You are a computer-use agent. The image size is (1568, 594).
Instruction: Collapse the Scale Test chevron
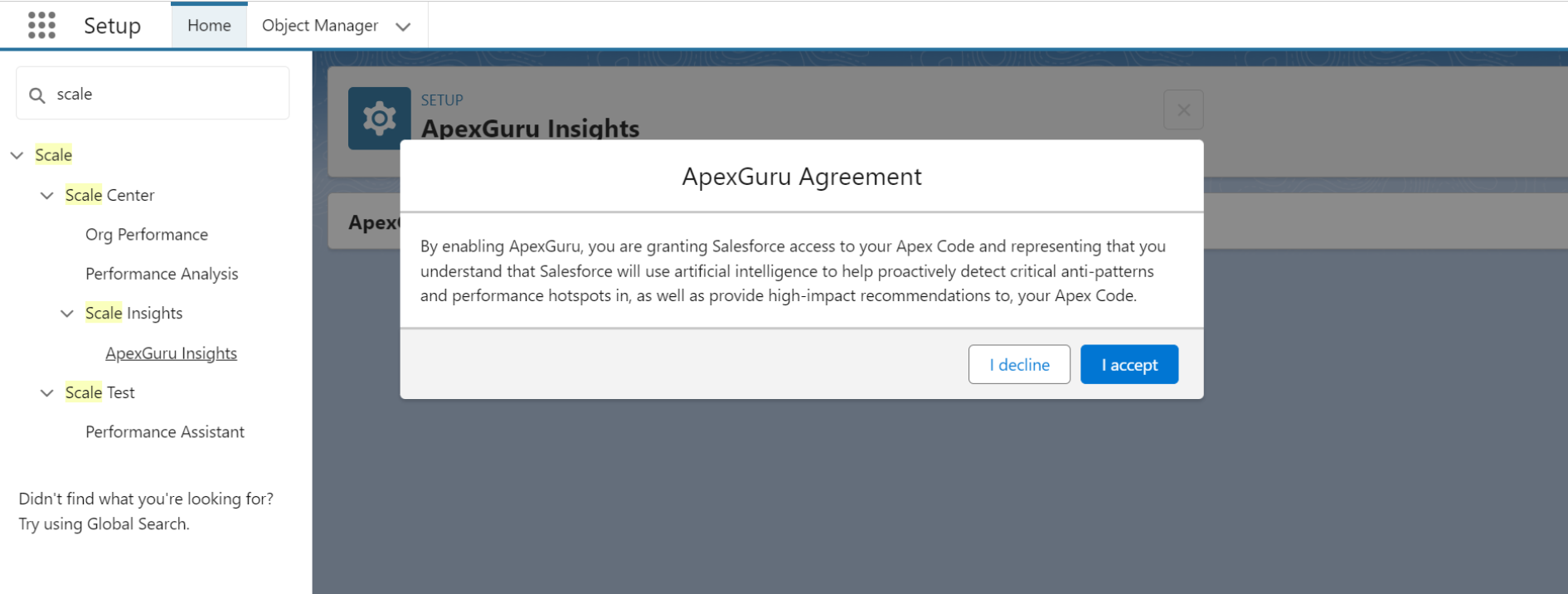point(47,392)
